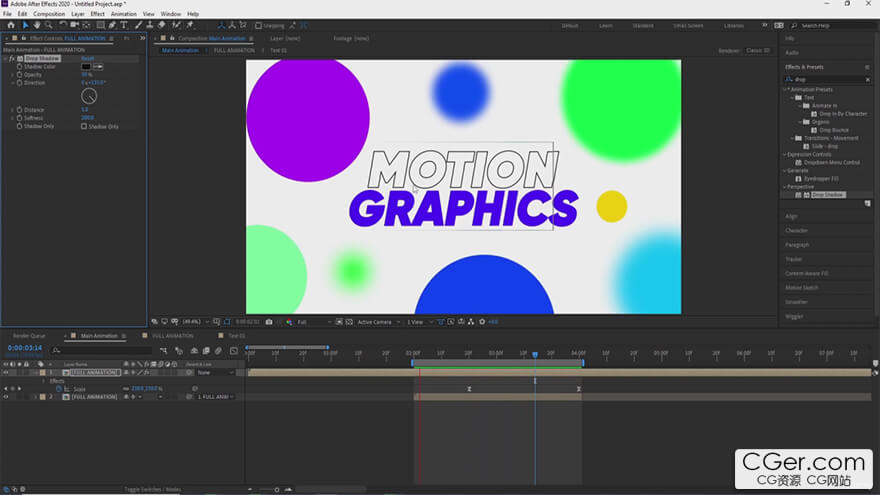Click Motion Blur enable icon in timeline
The height and width of the screenshot is (495, 880).
[218, 351]
